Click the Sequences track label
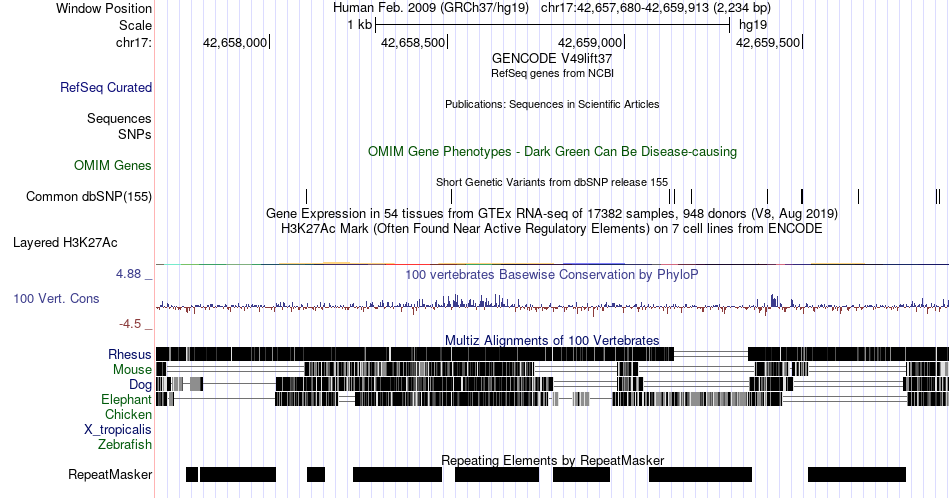Viewport: 950px width, 498px height. (119, 118)
